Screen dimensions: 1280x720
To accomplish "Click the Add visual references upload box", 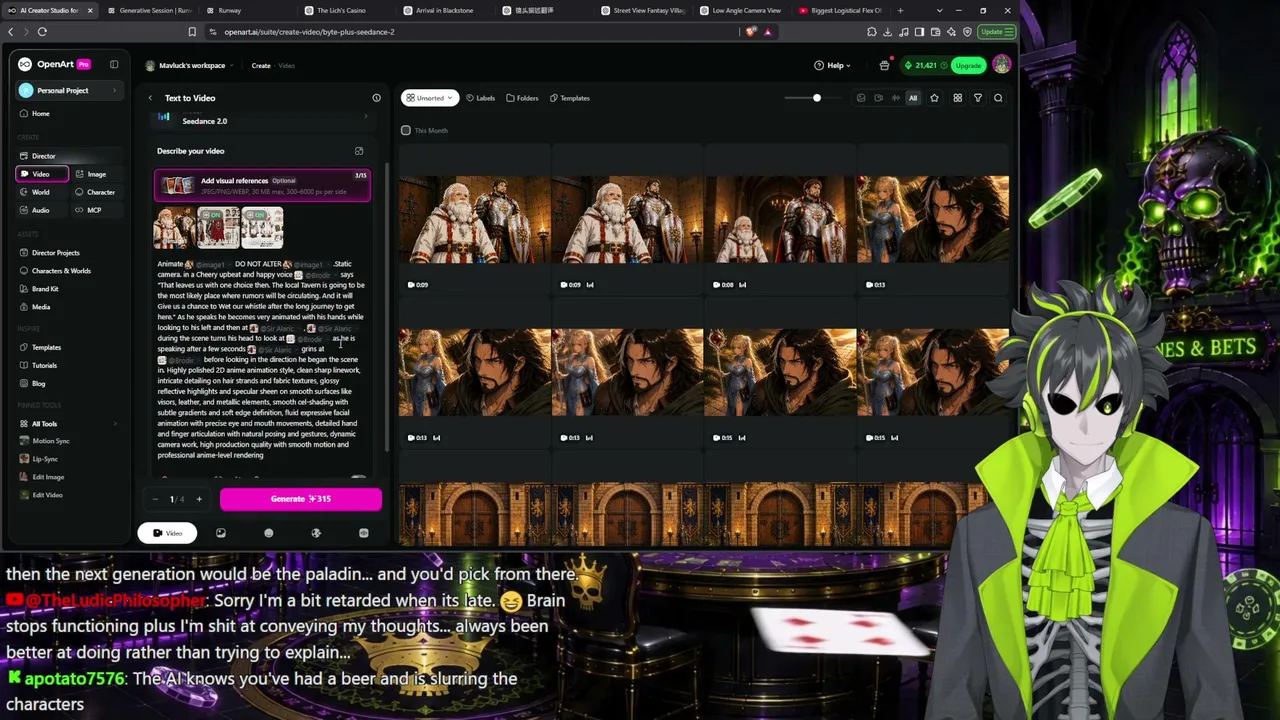I will coord(262,185).
